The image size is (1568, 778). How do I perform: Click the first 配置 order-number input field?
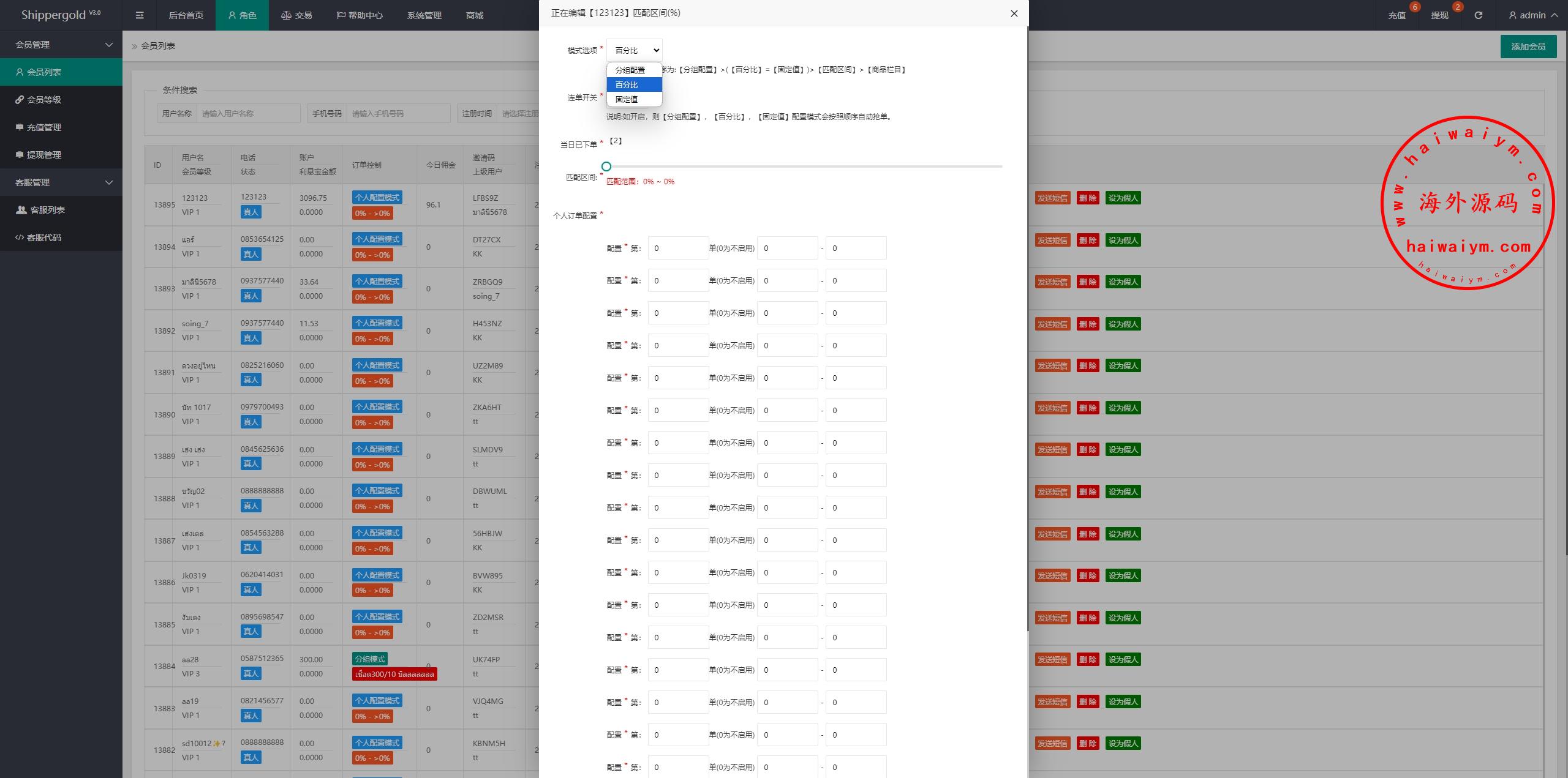click(x=678, y=249)
